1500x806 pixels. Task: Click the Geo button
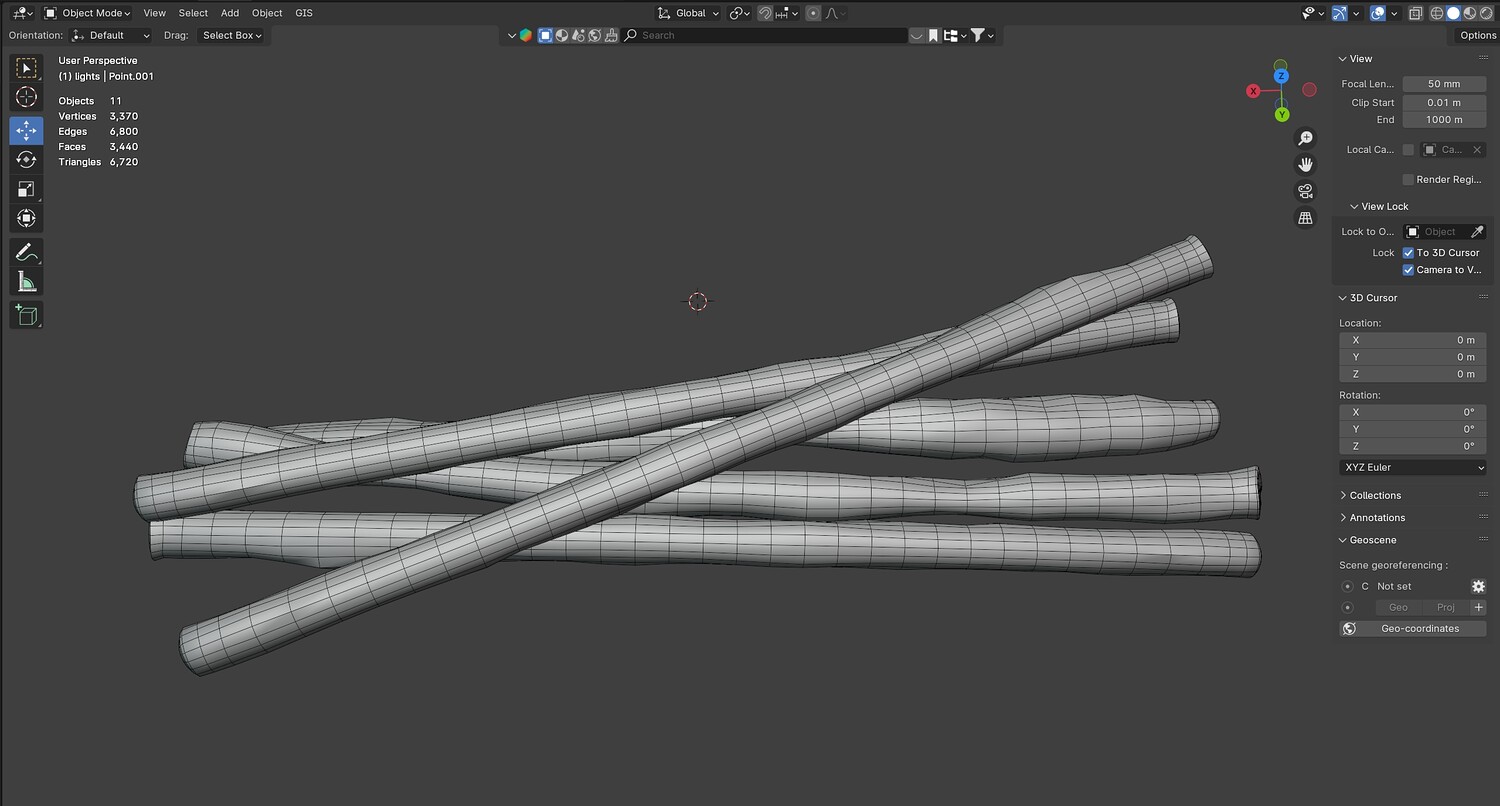coord(1398,608)
